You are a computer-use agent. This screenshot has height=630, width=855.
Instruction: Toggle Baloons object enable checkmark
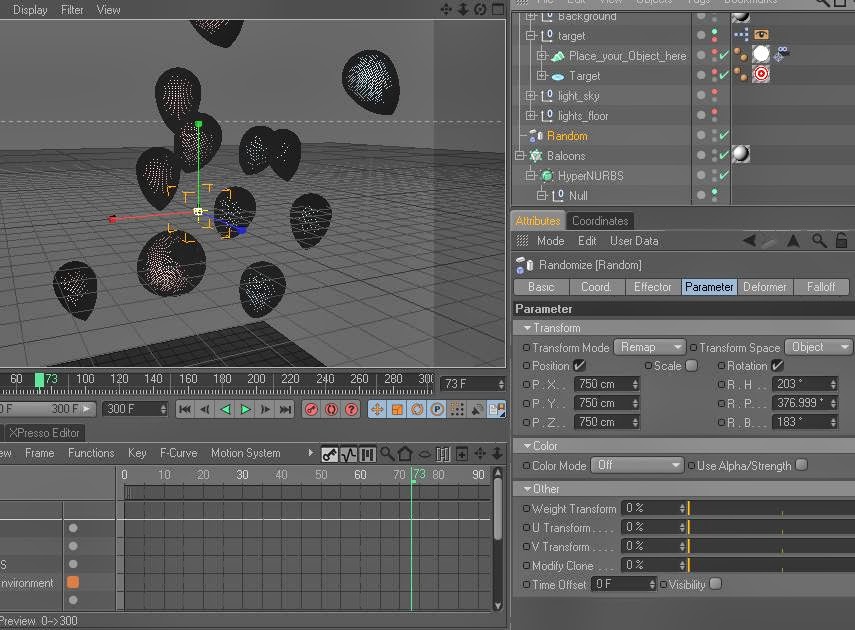click(x=724, y=155)
